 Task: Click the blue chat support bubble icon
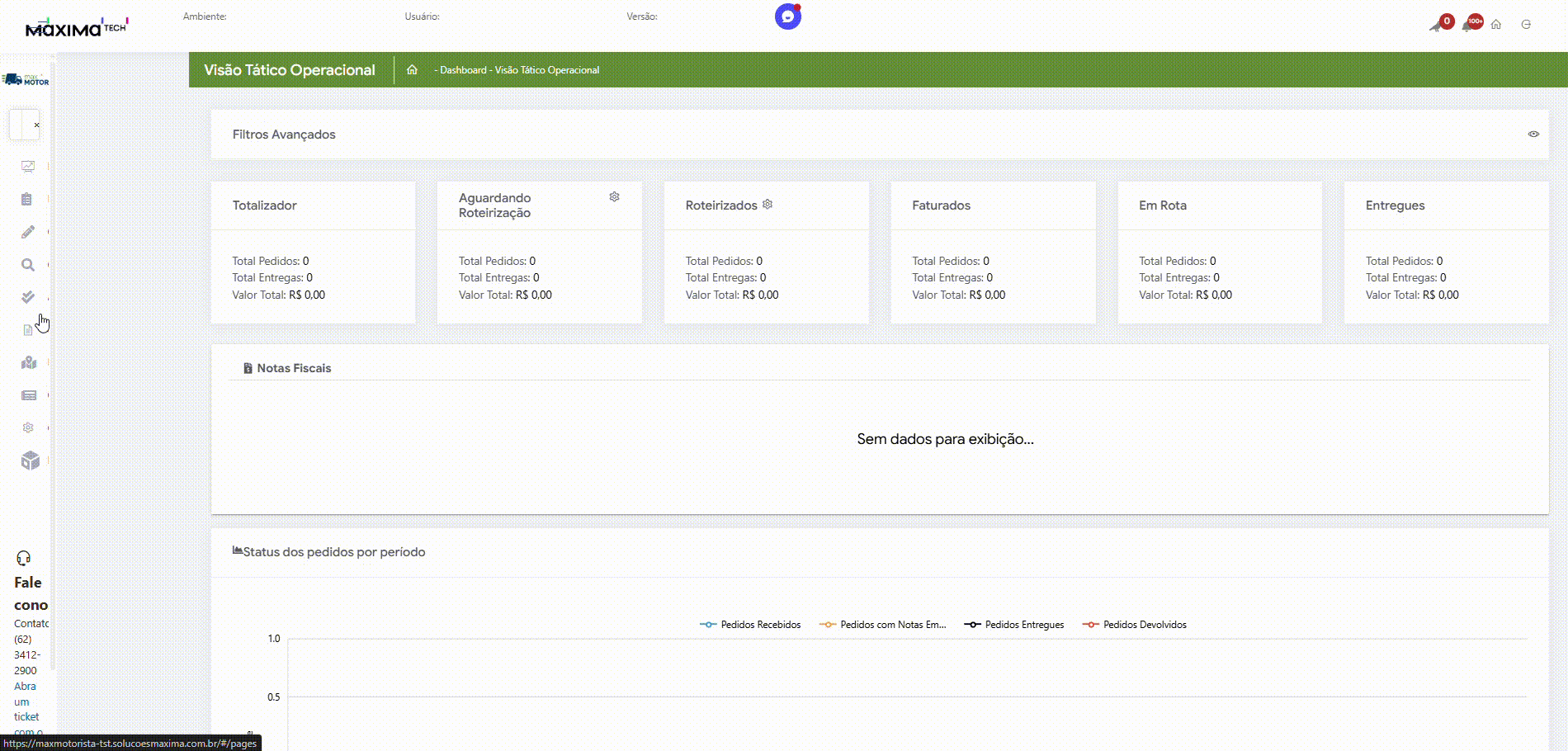click(787, 17)
